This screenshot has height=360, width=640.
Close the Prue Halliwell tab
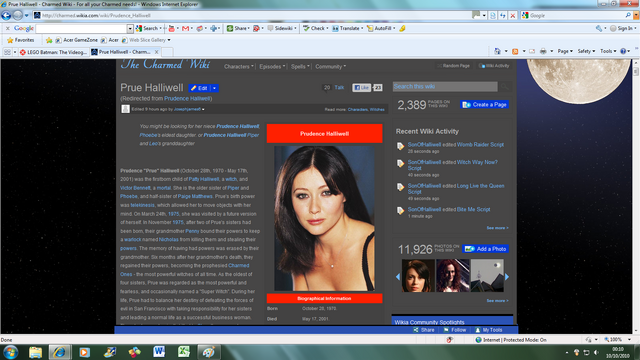pos(156,52)
